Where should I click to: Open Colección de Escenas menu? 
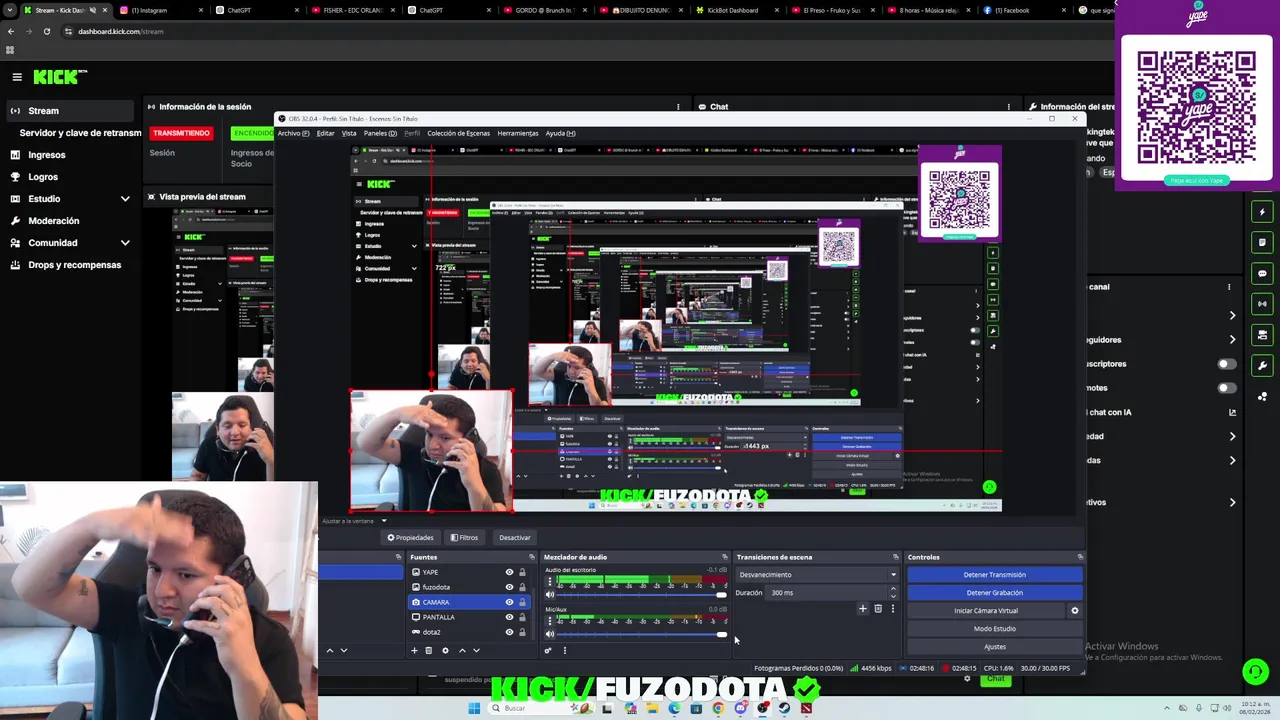click(x=458, y=133)
